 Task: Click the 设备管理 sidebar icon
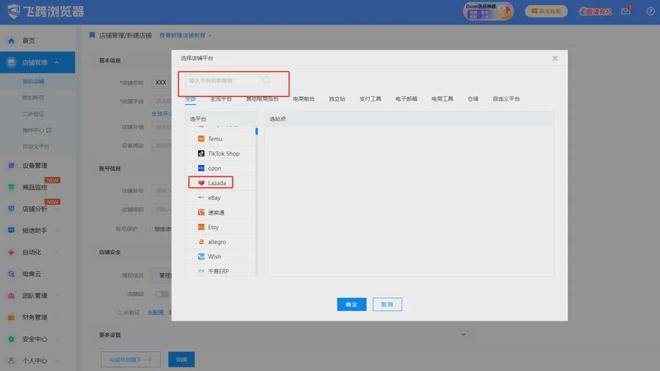coord(11,165)
